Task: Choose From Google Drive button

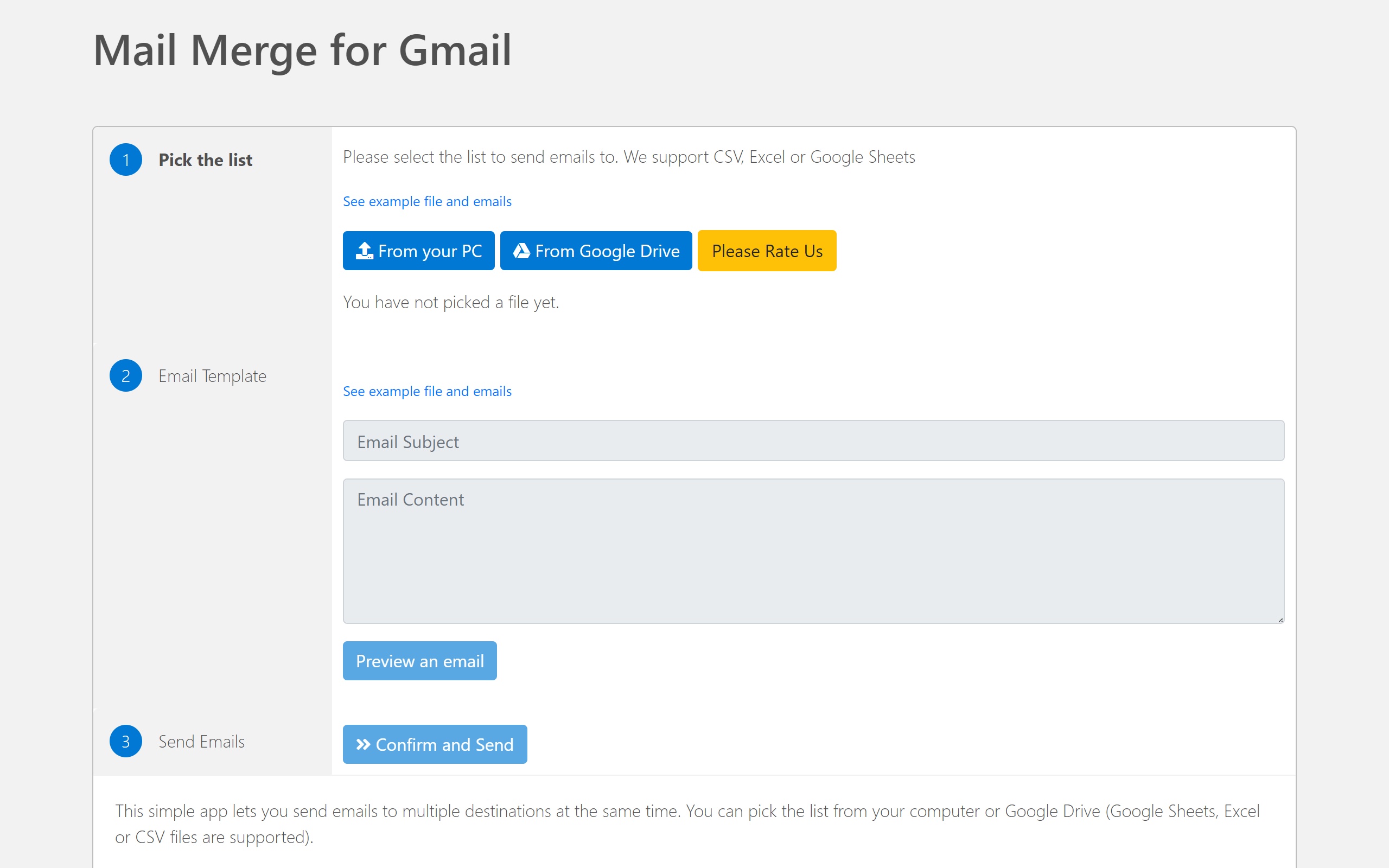Action: [596, 251]
